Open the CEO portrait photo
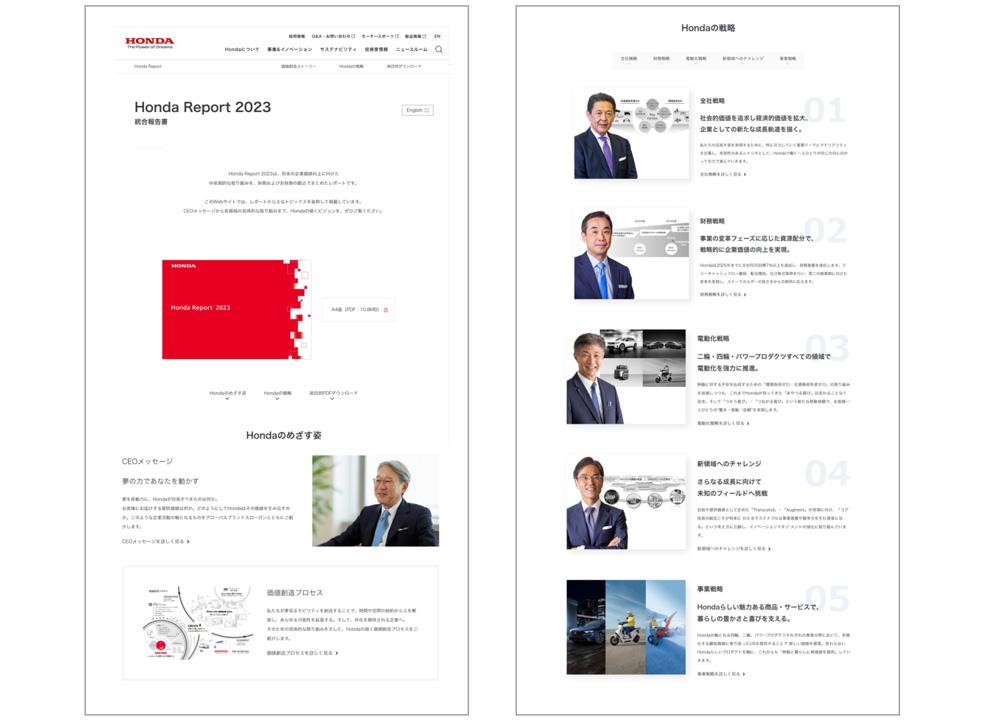 point(375,501)
